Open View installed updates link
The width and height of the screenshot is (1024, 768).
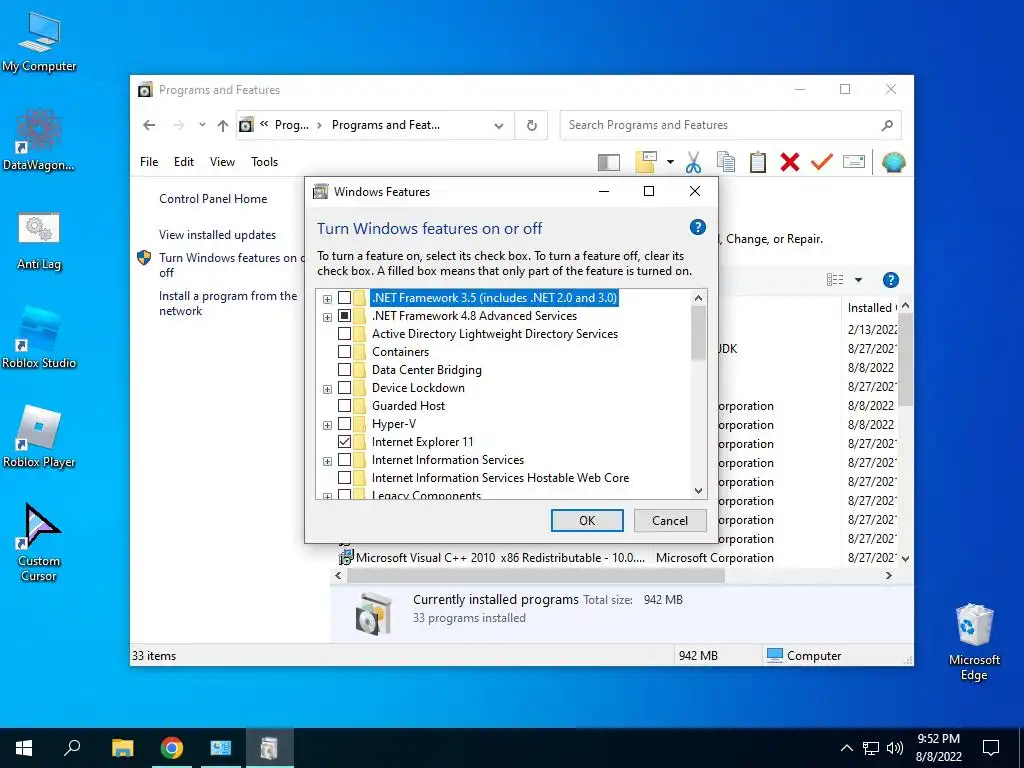pos(217,234)
